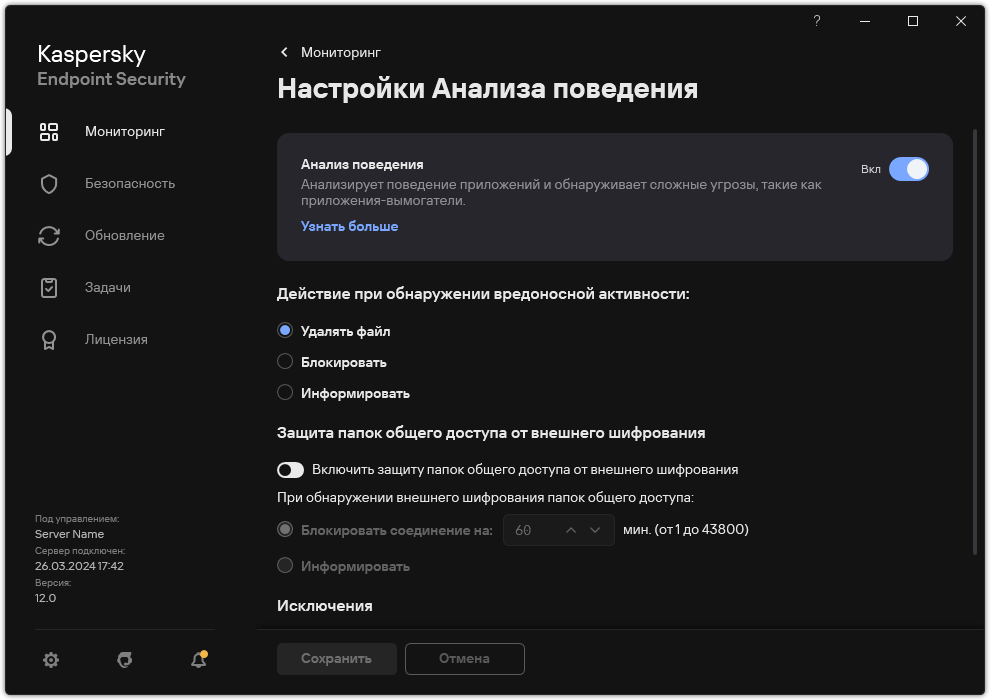This screenshot has width=990, height=700.
Task: Collapse the Исключения section
Action: point(325,606)
